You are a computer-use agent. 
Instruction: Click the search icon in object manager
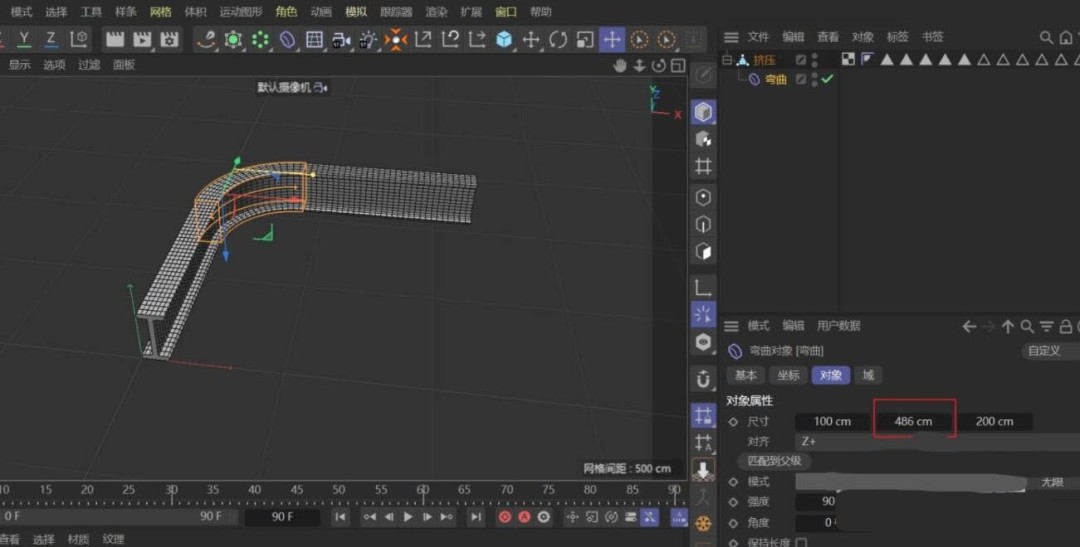coord(1046,37)
